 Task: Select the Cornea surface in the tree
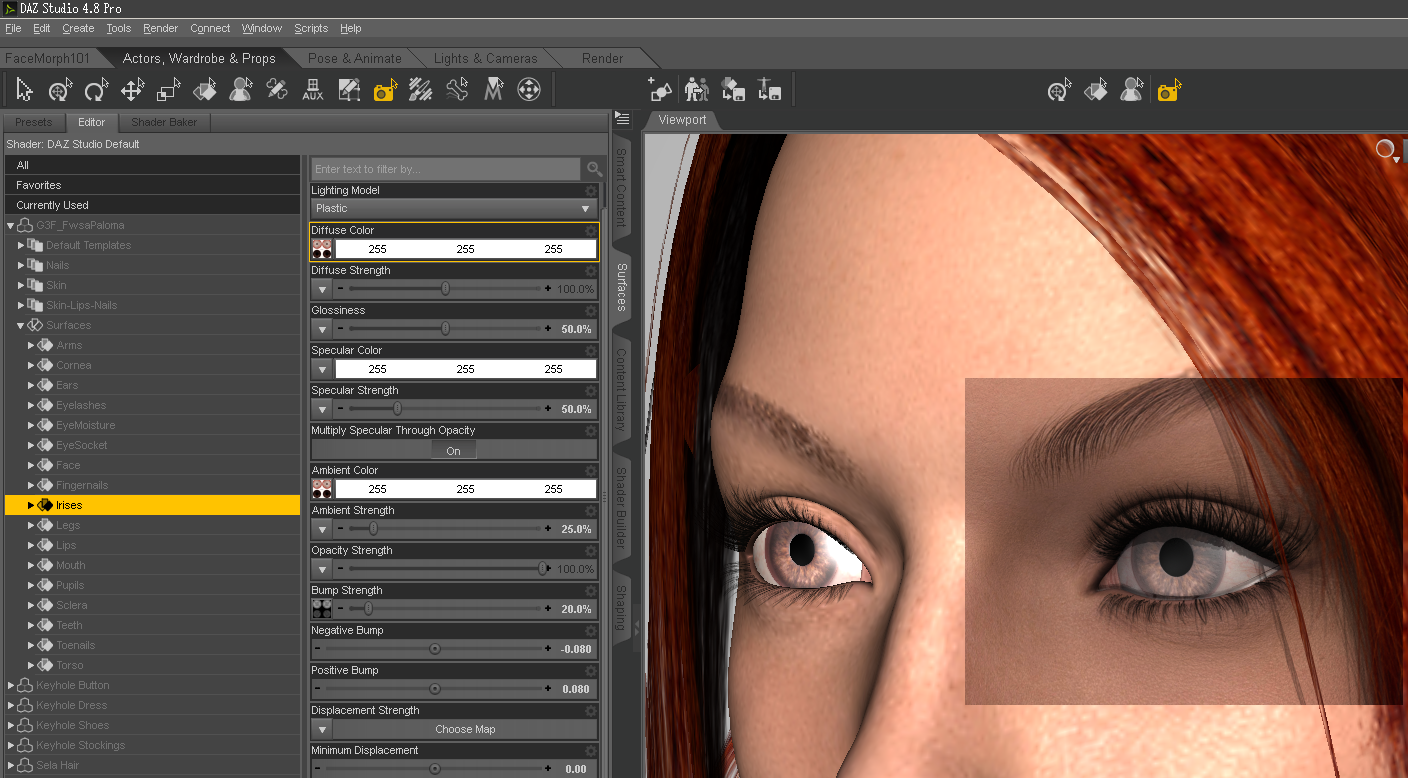73,365
